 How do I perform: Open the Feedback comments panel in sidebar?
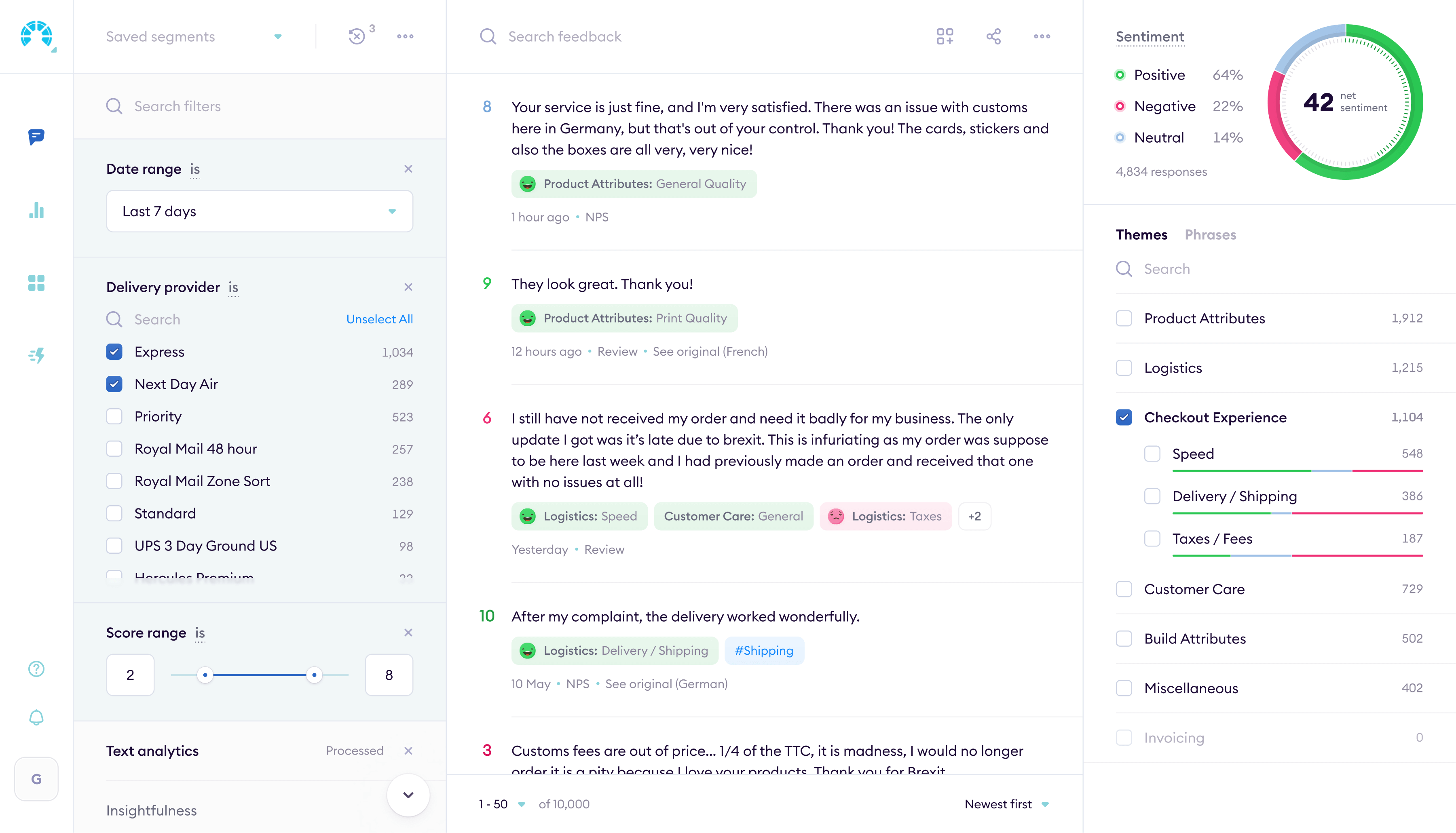click(36, 137)
